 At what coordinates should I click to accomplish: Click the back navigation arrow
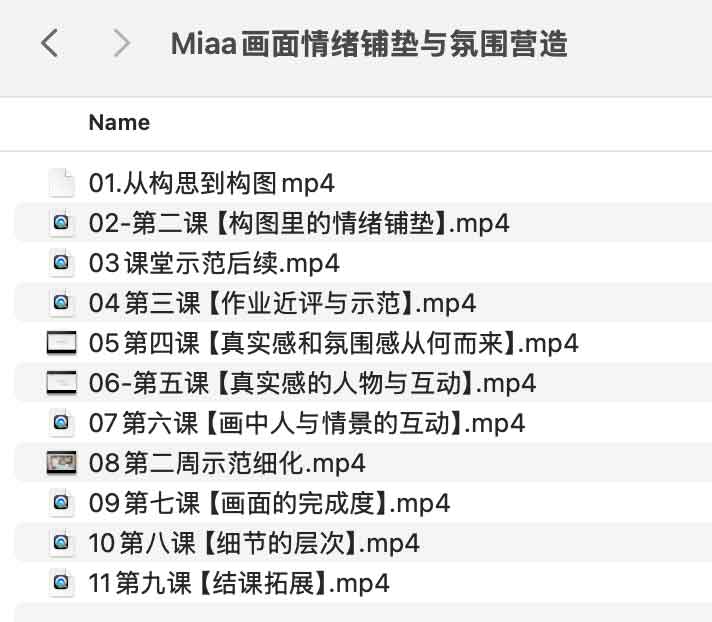coord(49,43)
